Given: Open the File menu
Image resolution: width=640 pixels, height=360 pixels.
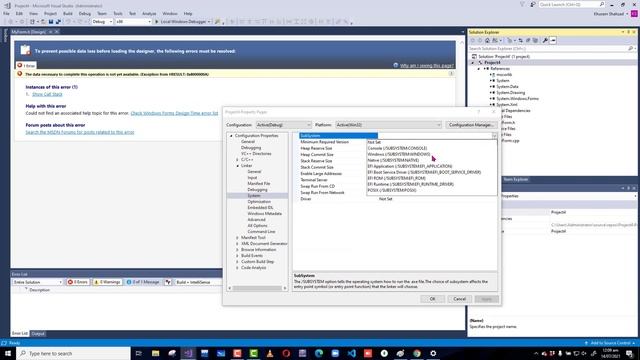Looking at the screenshot, I should (6, 13).
